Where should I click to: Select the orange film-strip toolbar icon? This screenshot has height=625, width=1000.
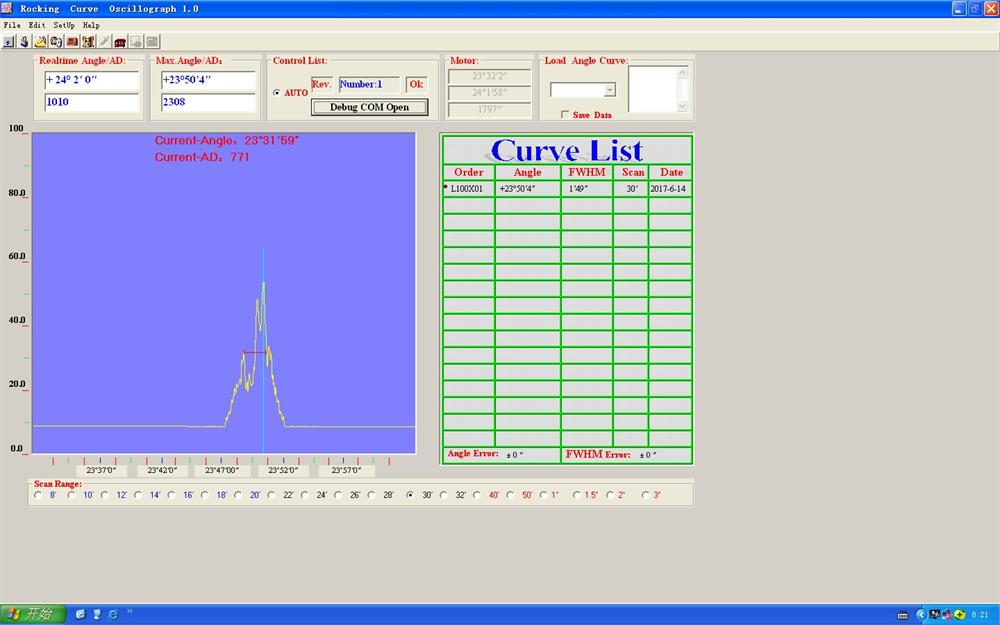coord(88,41)
